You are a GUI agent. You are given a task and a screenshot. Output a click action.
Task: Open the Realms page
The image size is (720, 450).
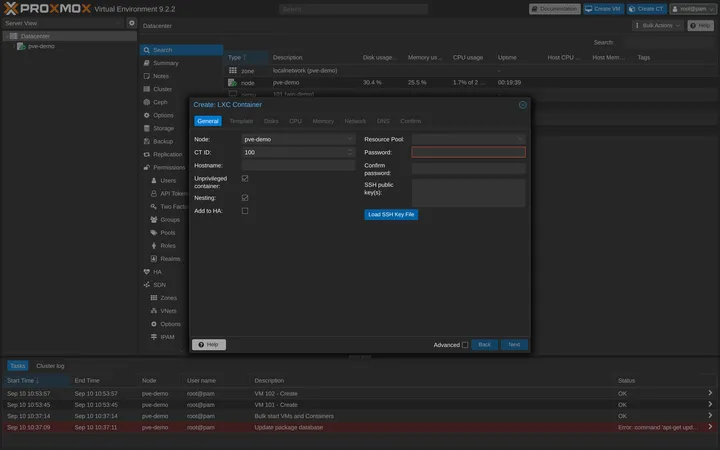[170, 259]
